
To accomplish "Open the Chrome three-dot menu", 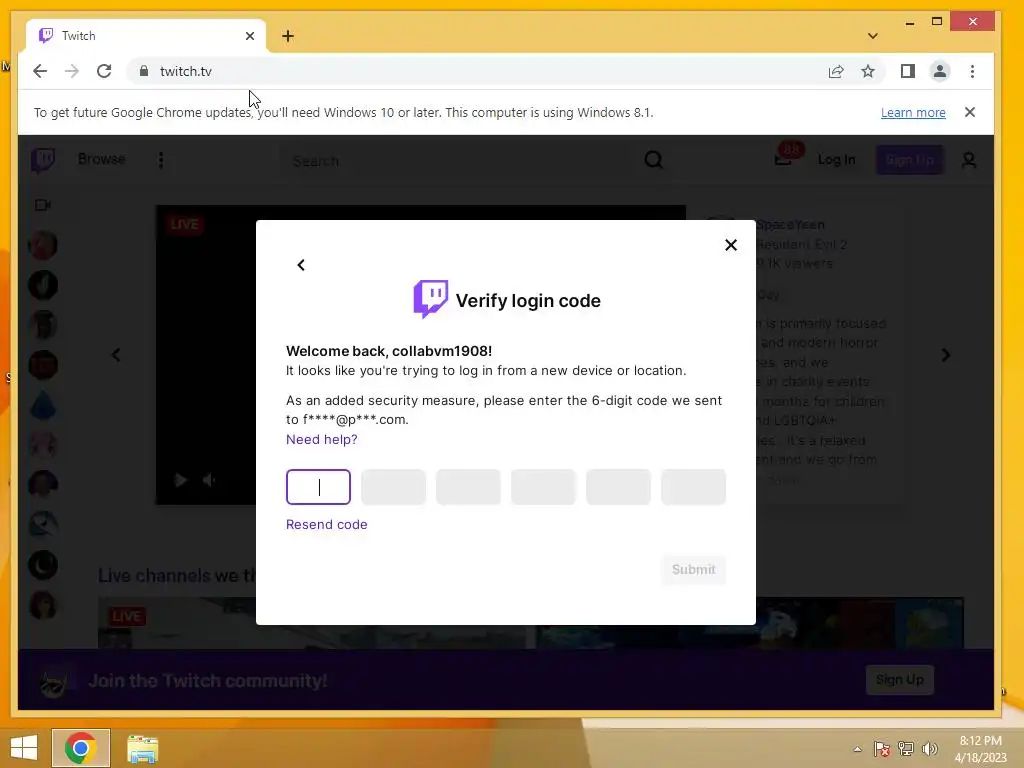I will [972, 71].
